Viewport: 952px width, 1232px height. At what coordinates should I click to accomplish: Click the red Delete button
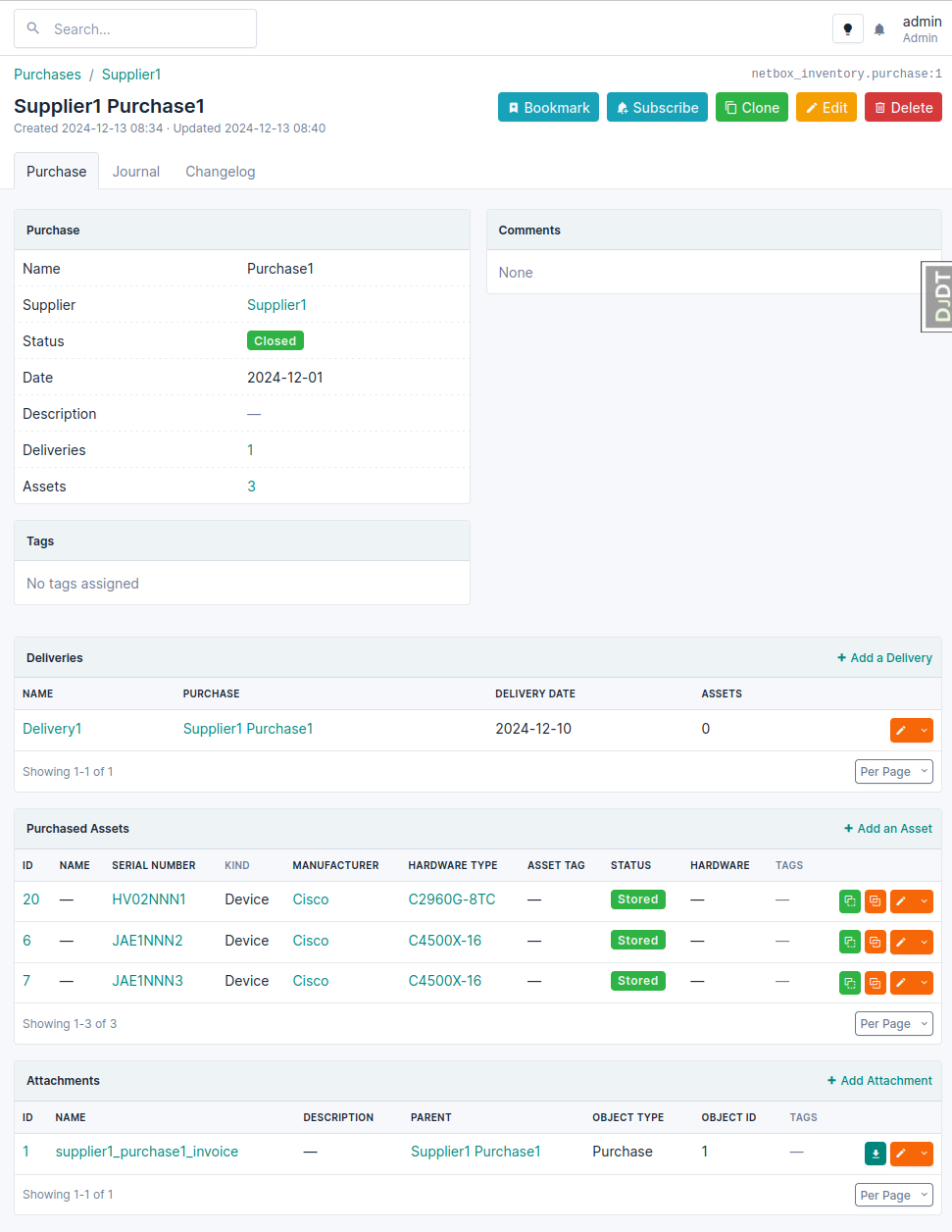[x=903, y=108]
